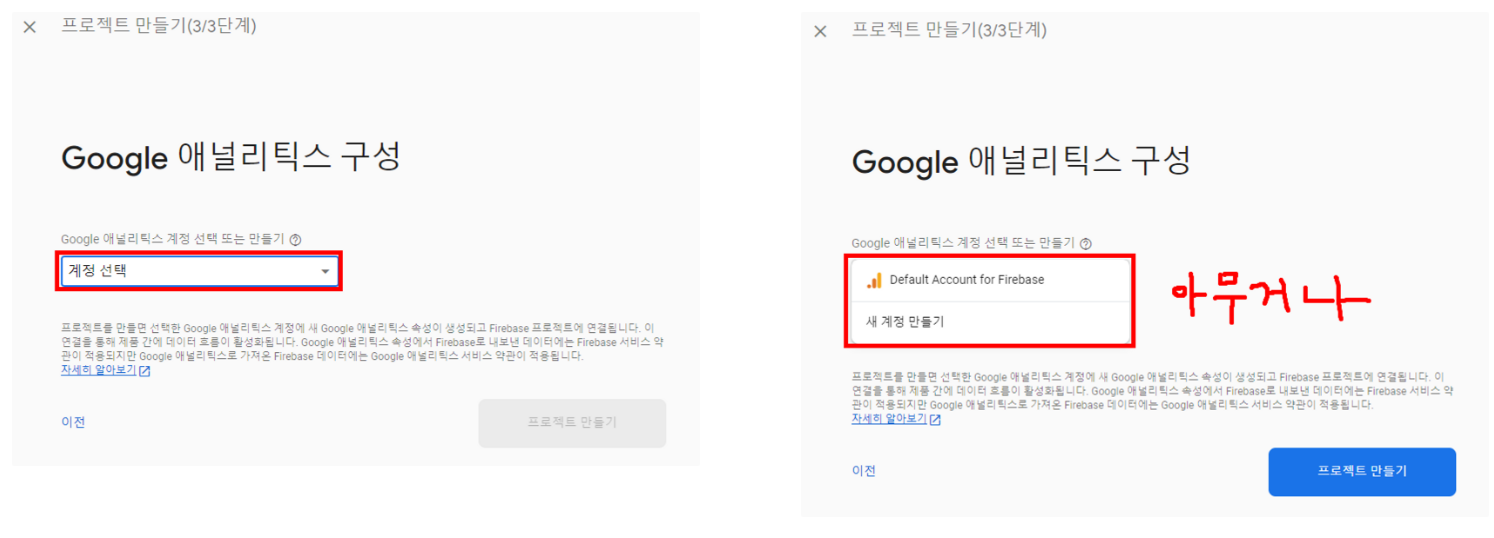Choose 새 계정 만들기 option
Viewport: 1494px width, 538px height.
(x=990, y=322)
